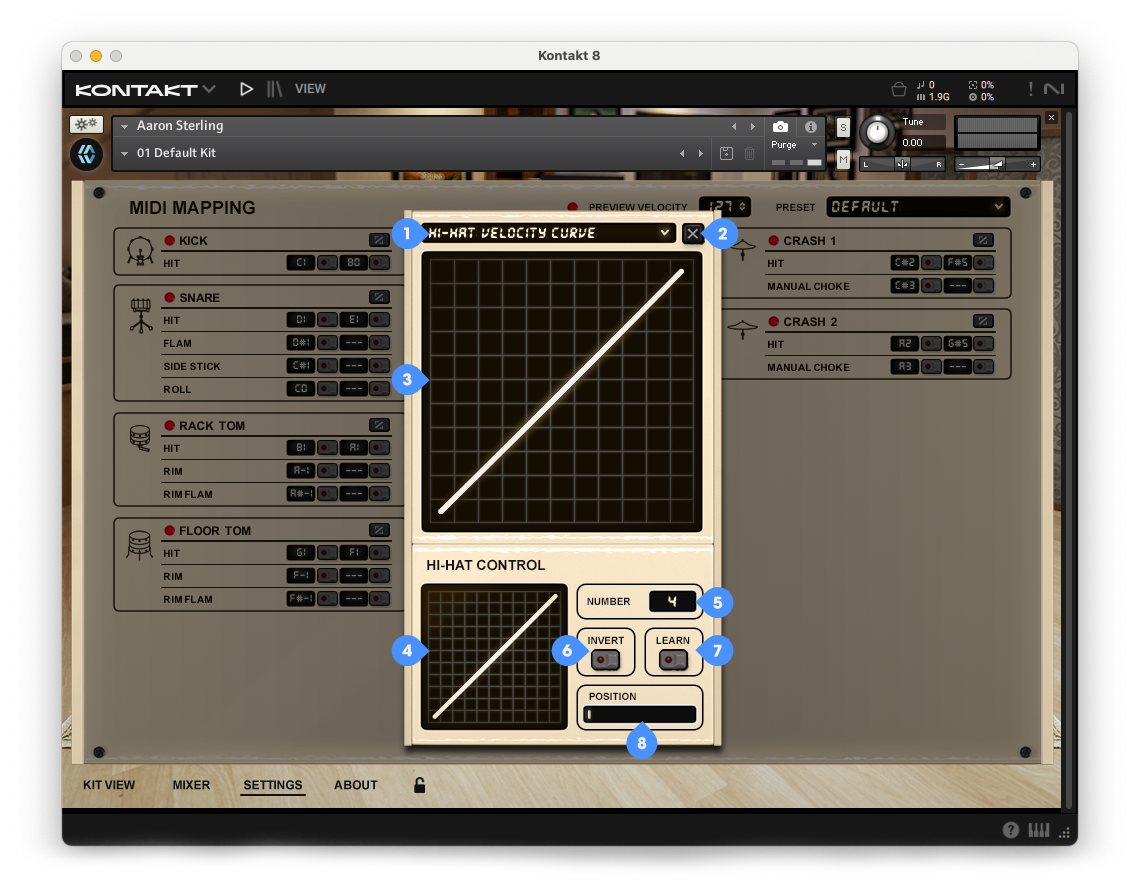Click the large hi-hat velocity curve graph

(561, 392)
